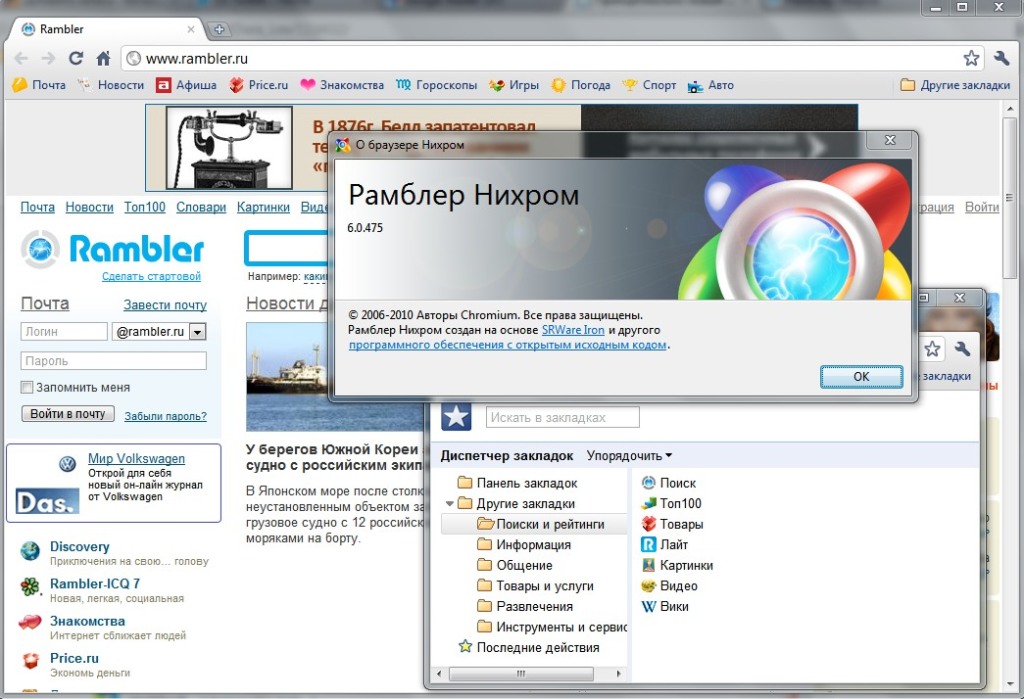Image resolution: width=1024 pixels, height=699 pixels.
Task: Focus the Пароль input field
Action: (x=114, y=361)
